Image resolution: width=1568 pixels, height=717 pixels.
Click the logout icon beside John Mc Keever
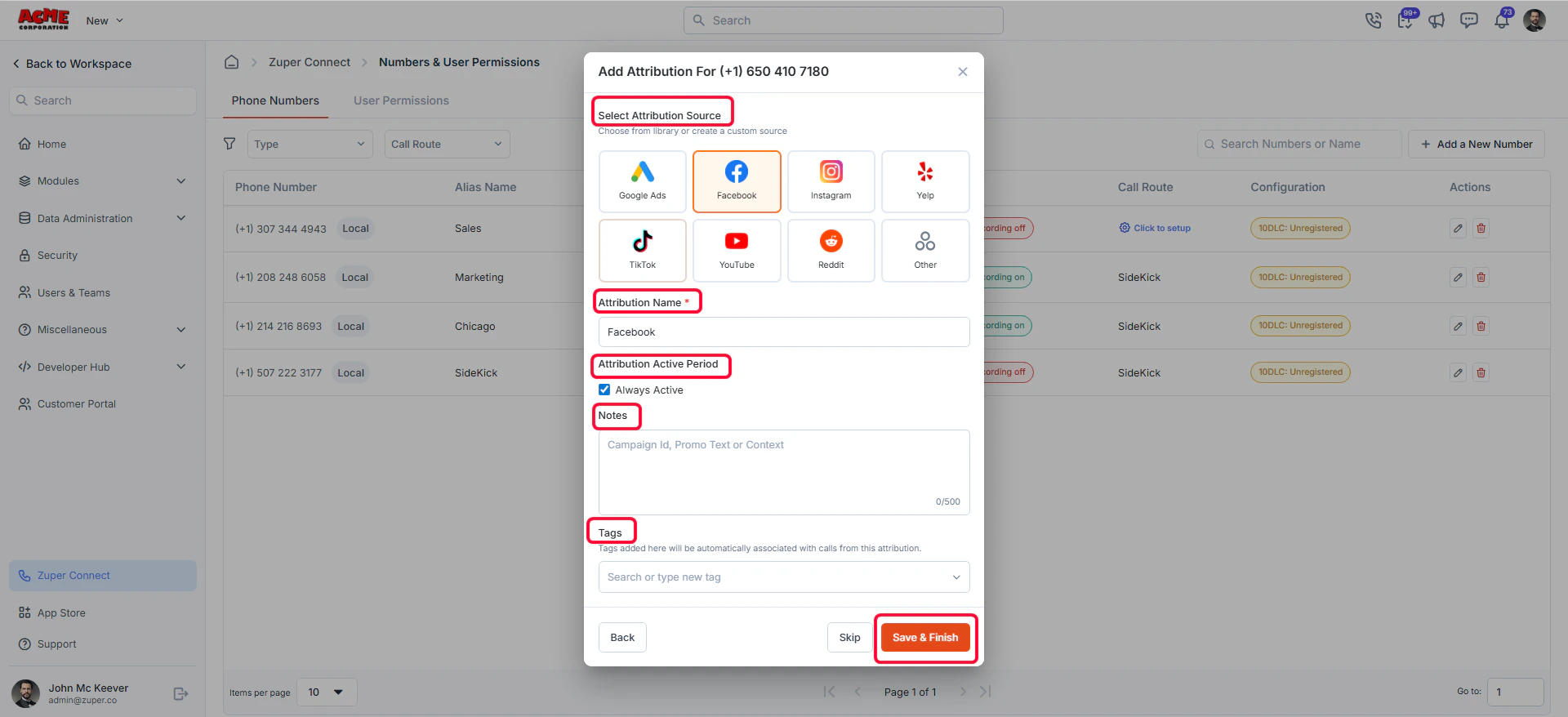[x=181, y=694]
